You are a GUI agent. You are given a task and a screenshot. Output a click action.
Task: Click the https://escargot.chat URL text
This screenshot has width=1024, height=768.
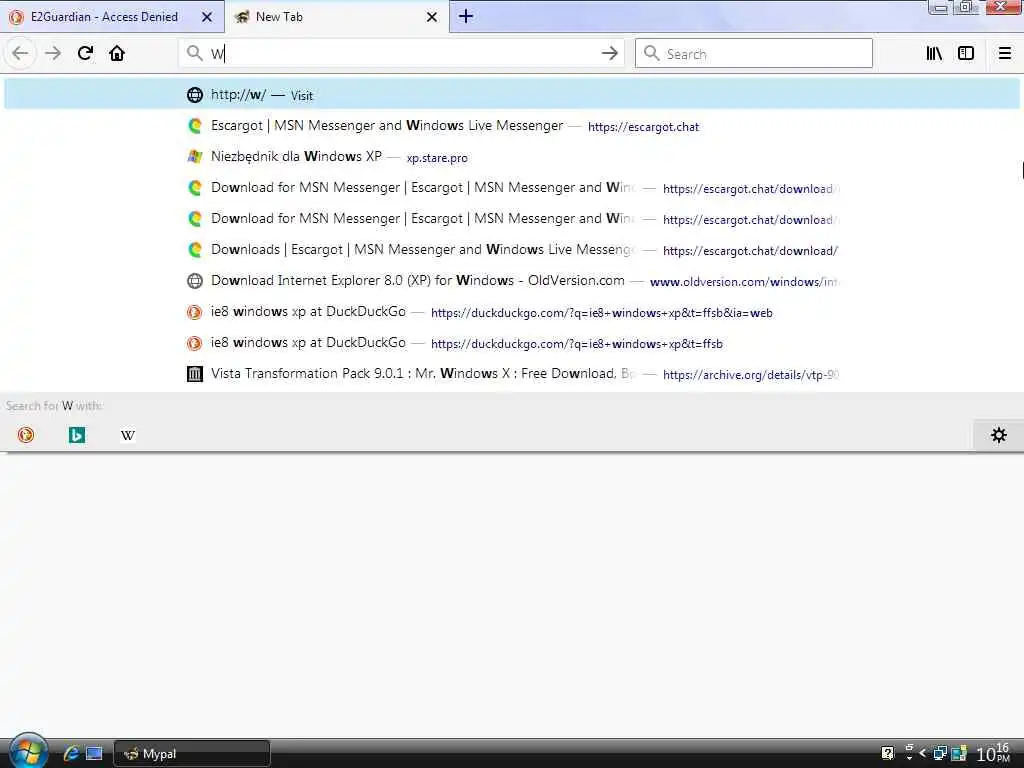click(643, 127)
